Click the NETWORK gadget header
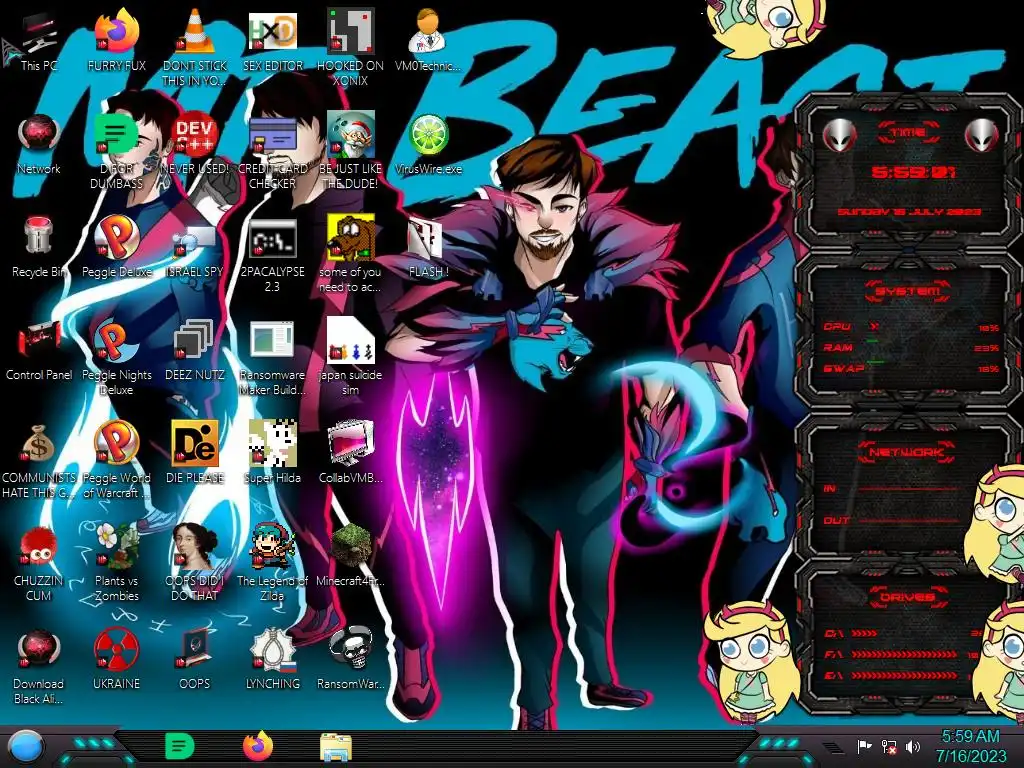The image size is (1024, 768). (906, 451)
